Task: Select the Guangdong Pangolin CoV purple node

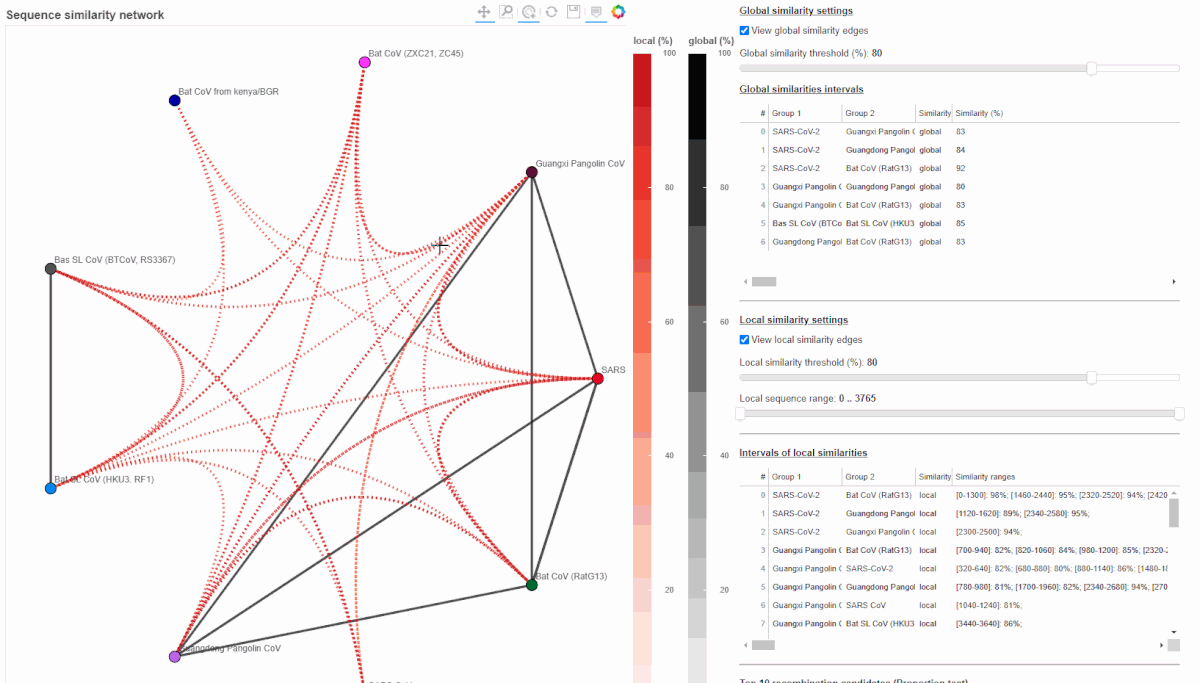Action: point(175,656)
